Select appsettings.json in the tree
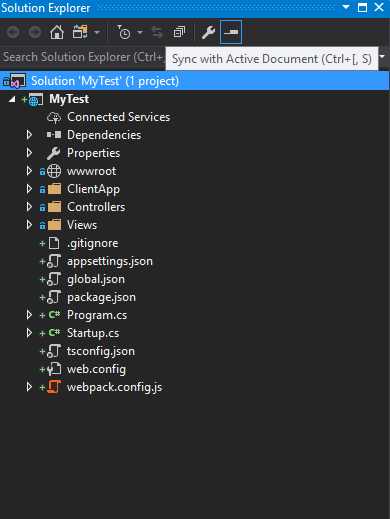 click(110, 261)
